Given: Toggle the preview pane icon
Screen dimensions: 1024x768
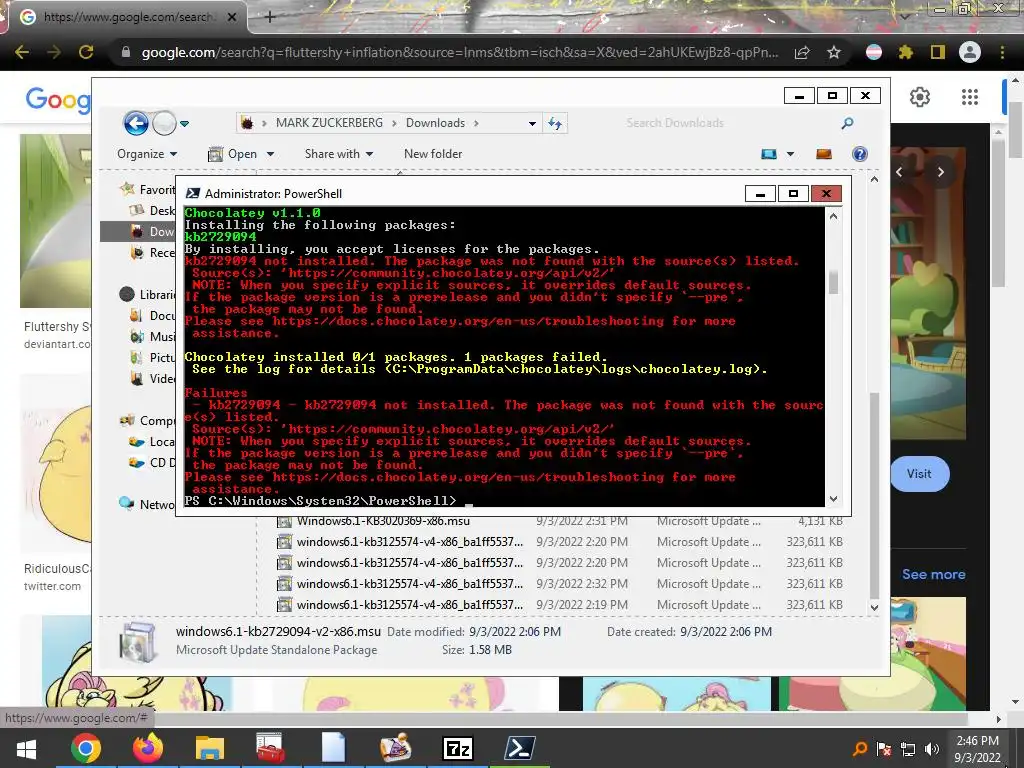Looking at the screenshot, I should click(x=824, y=154).
